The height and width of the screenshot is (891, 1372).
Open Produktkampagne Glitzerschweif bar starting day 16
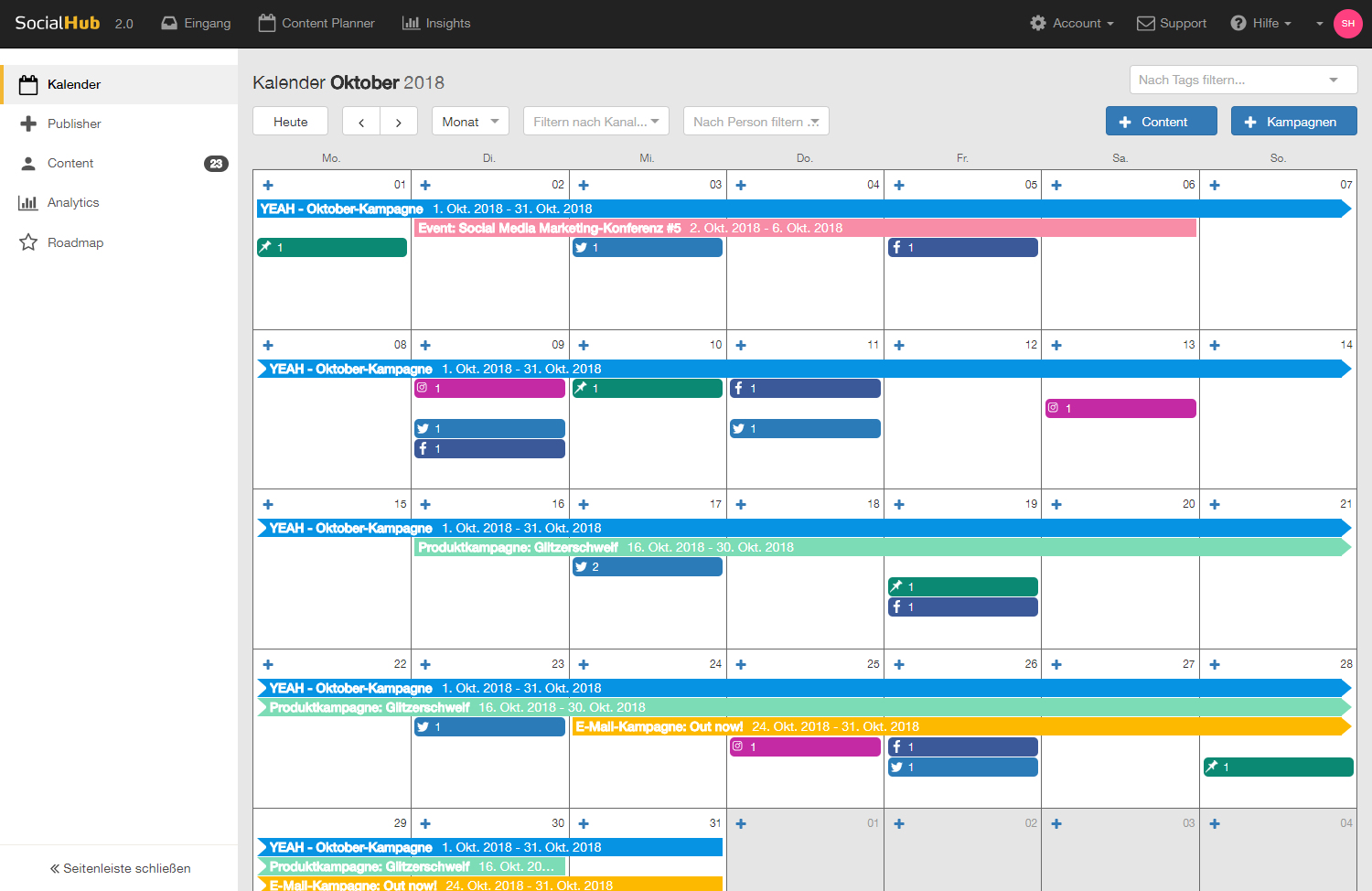tap(884, 547)
